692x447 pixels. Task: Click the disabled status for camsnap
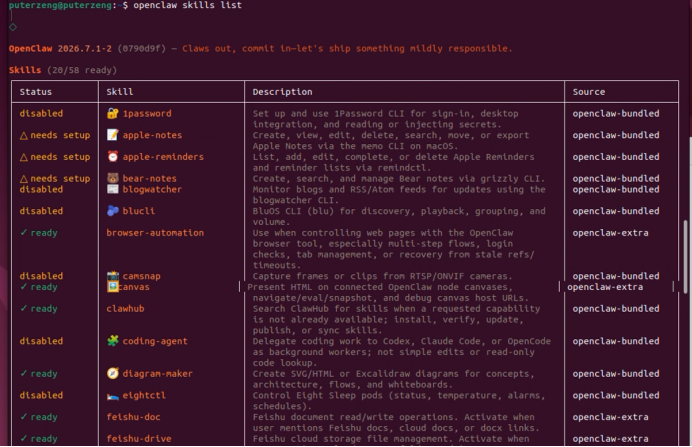[x=41, y=276]
